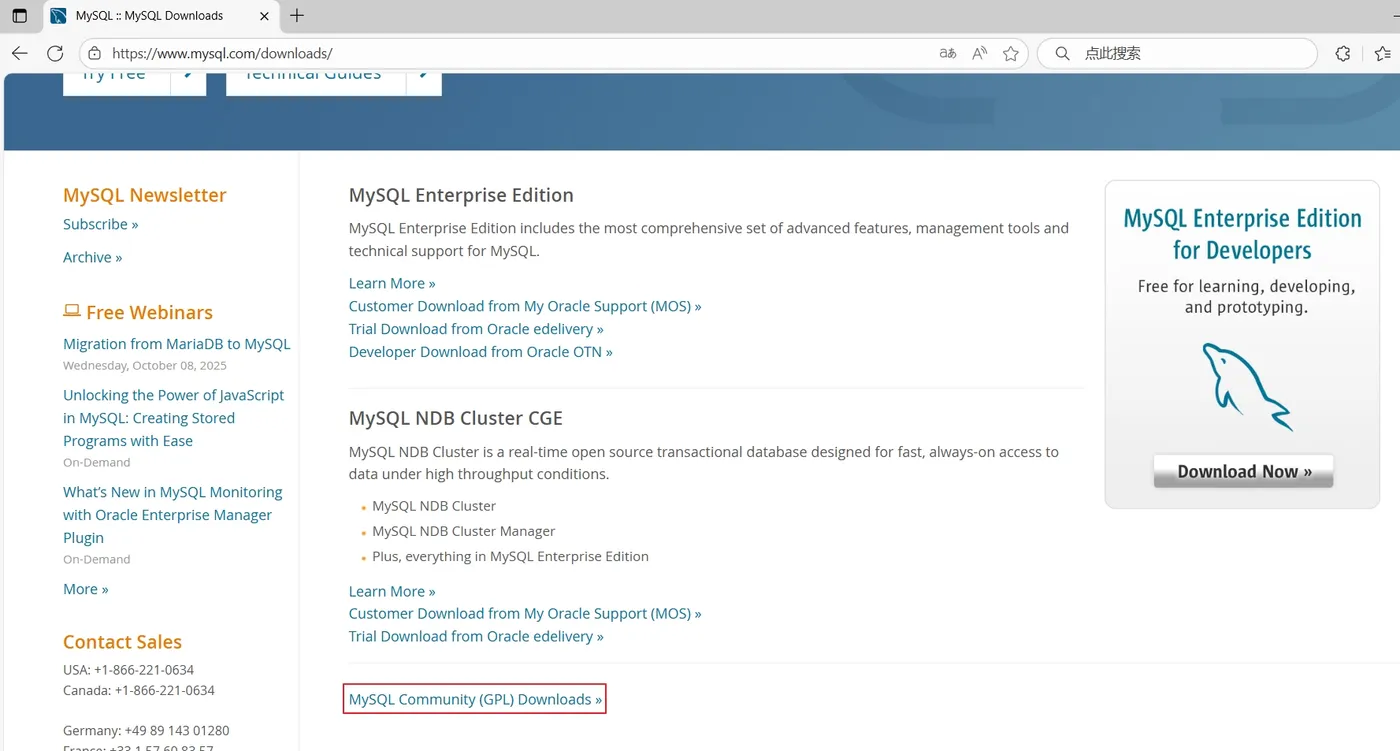Open Enterprise Edition Trial Download from edelivery
This screenshot has width=1400, height=751.
(x=476, y=329)
